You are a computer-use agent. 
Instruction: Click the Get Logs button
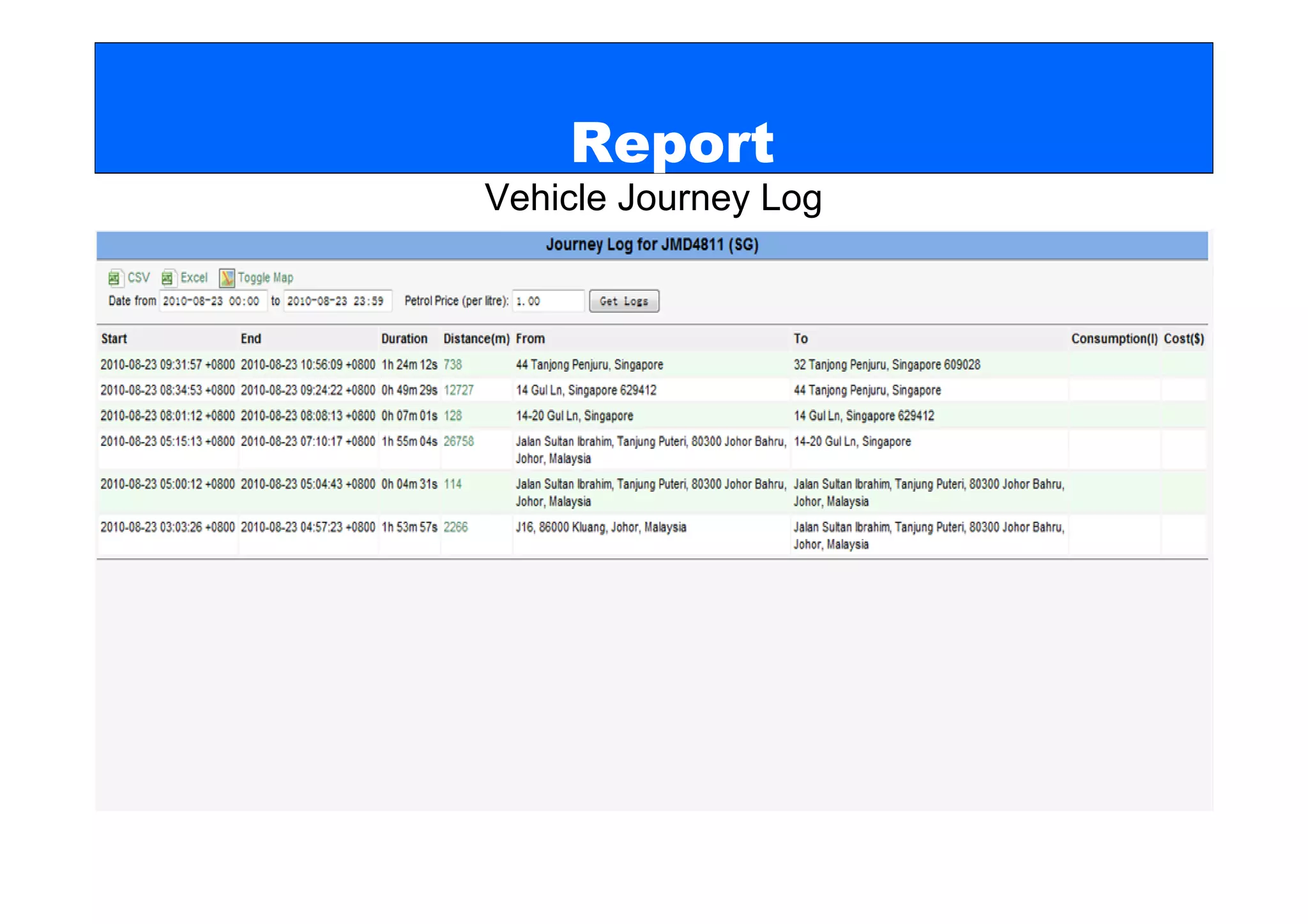click(624, 301)
